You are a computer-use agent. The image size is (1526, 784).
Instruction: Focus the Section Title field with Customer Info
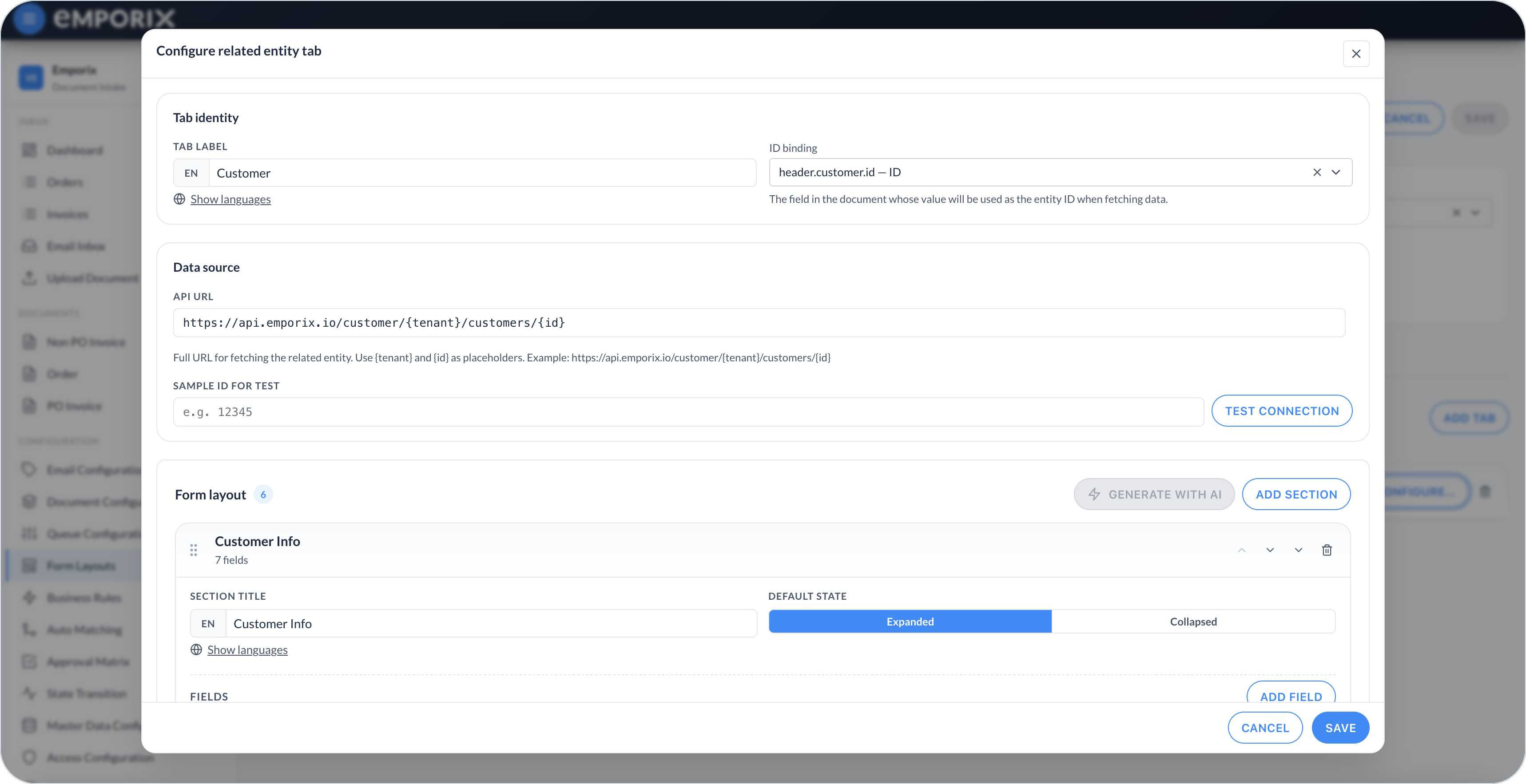(x=491, y=624)
